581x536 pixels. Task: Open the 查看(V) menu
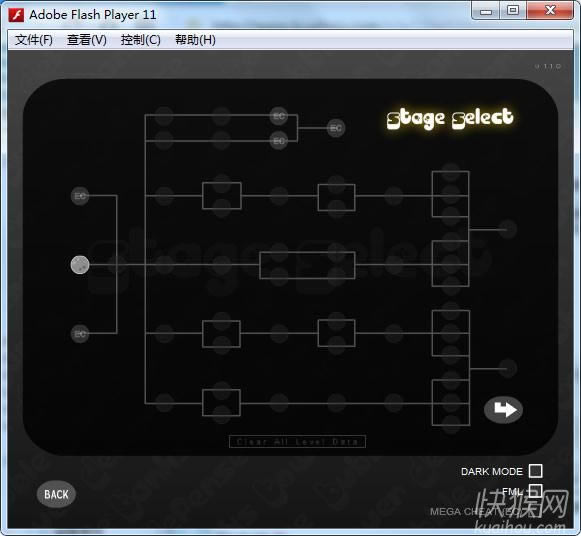tap(87, 40)
